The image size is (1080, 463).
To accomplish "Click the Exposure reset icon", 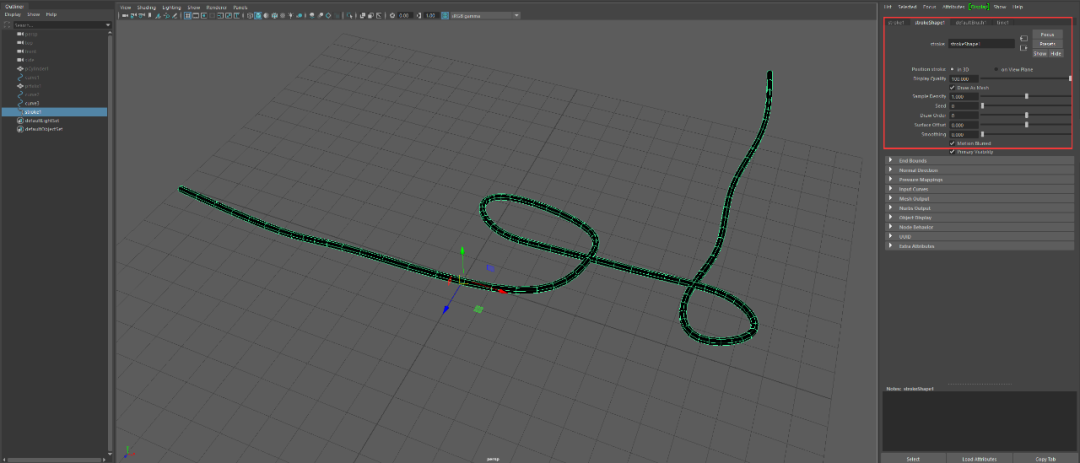I will click(x=392, y=15).
